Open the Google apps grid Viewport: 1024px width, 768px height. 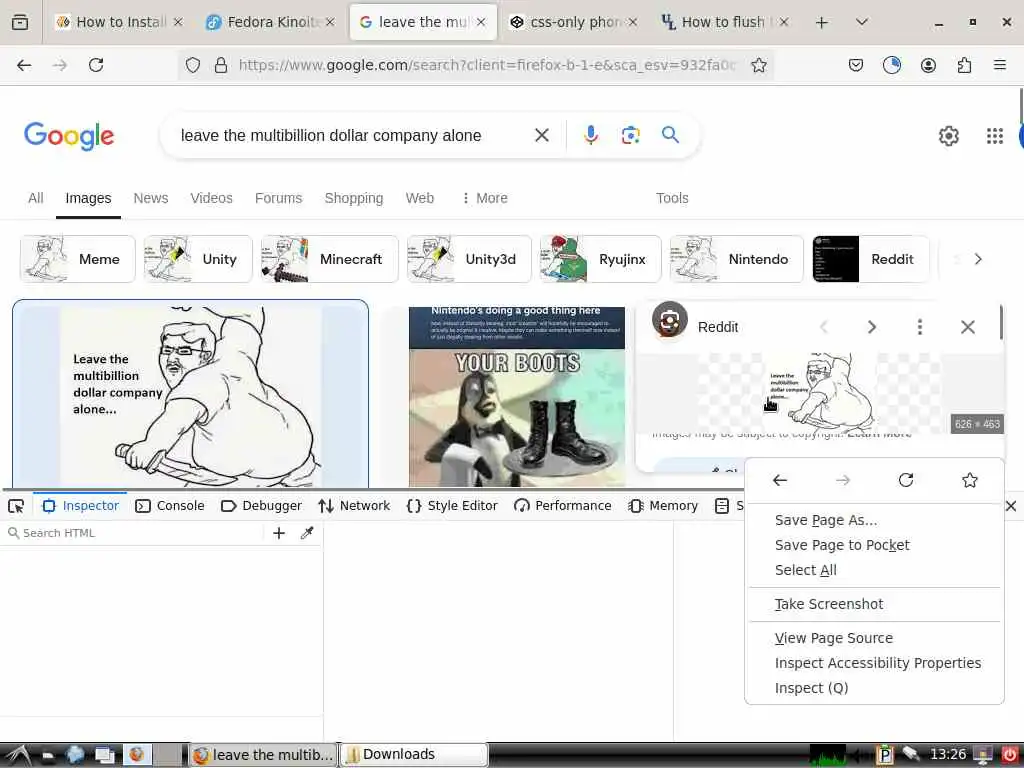[x=995, y=136]
